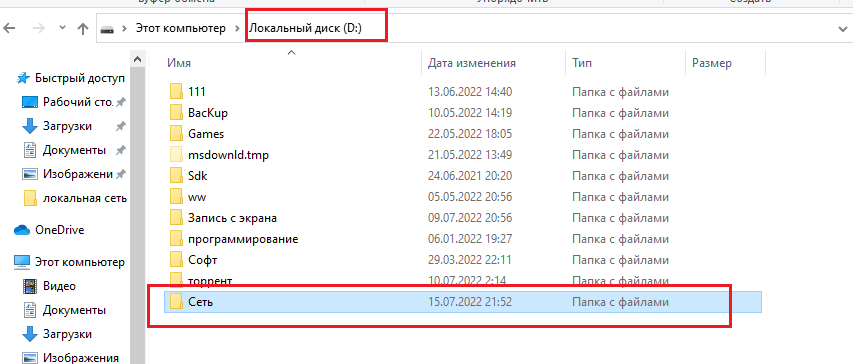The image size is (853, 364).
Task: Go forward with the right arrow button
Action: point(38,29)
